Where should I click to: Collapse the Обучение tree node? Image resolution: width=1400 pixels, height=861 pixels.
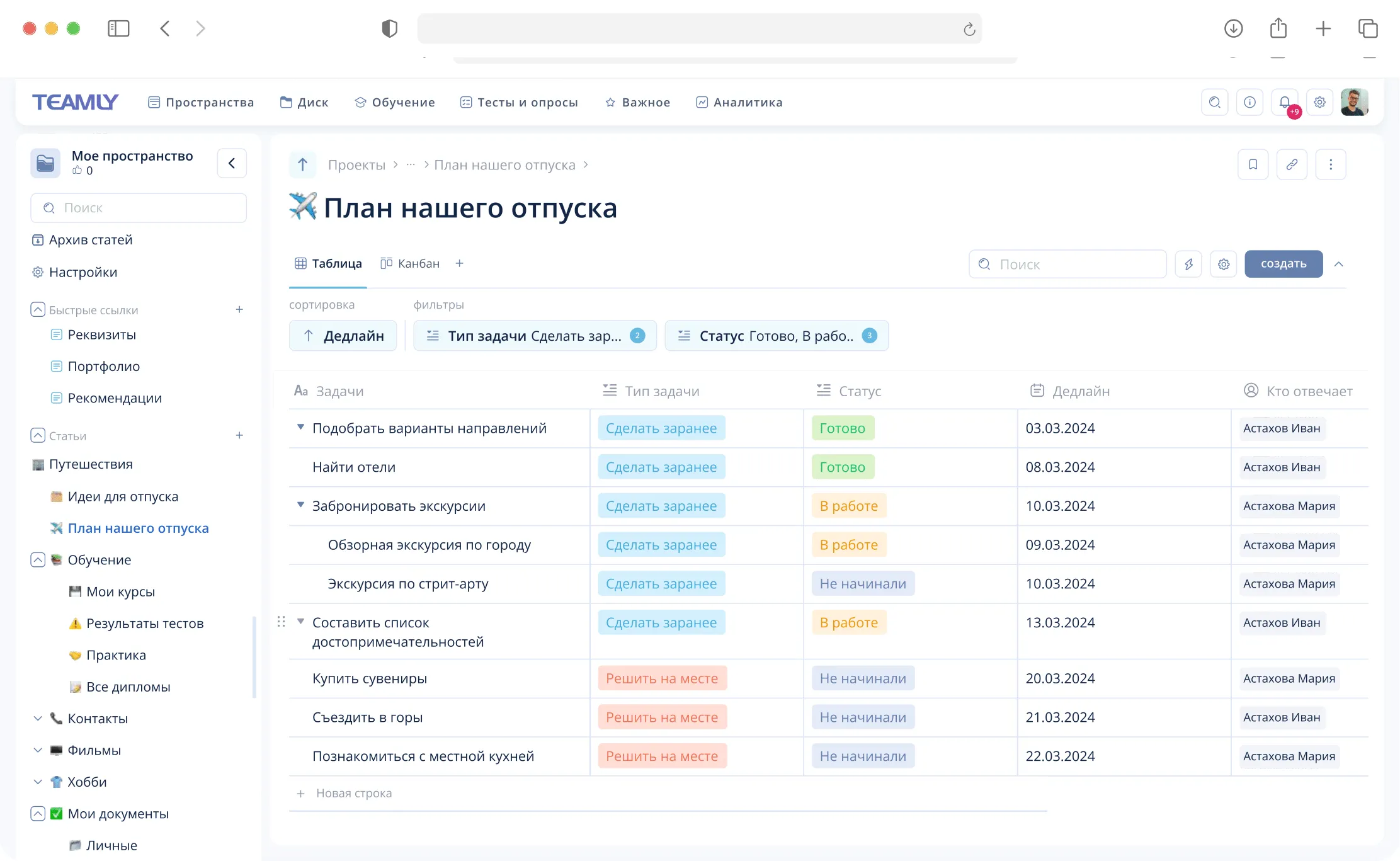[x=38, y=560]
